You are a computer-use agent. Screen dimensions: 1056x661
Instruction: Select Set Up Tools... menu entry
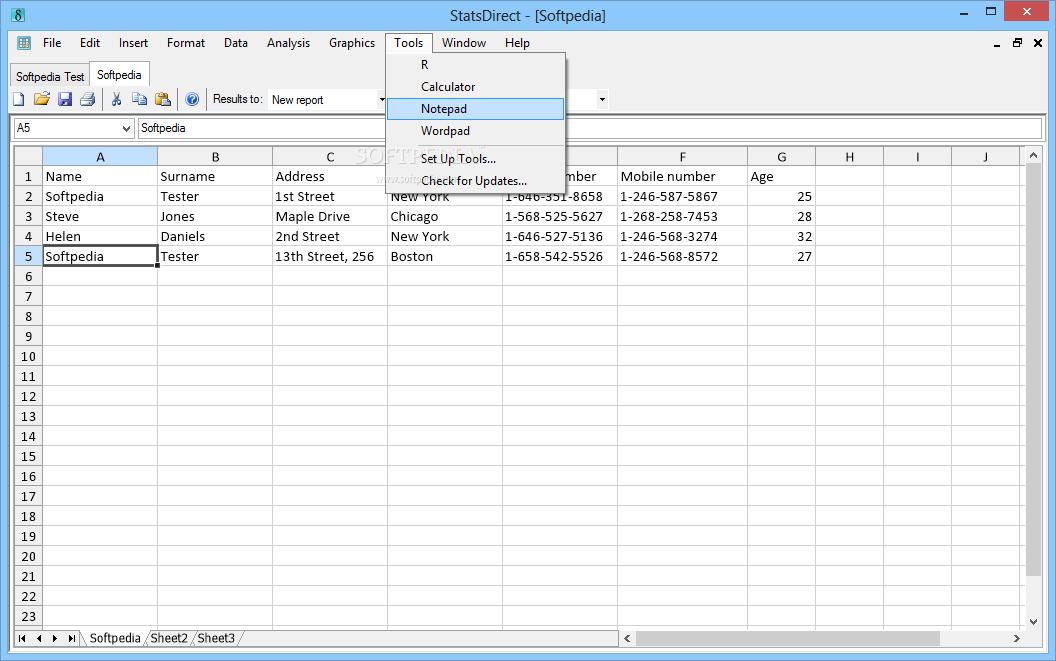pyautogui.click(x=475, y=159)
